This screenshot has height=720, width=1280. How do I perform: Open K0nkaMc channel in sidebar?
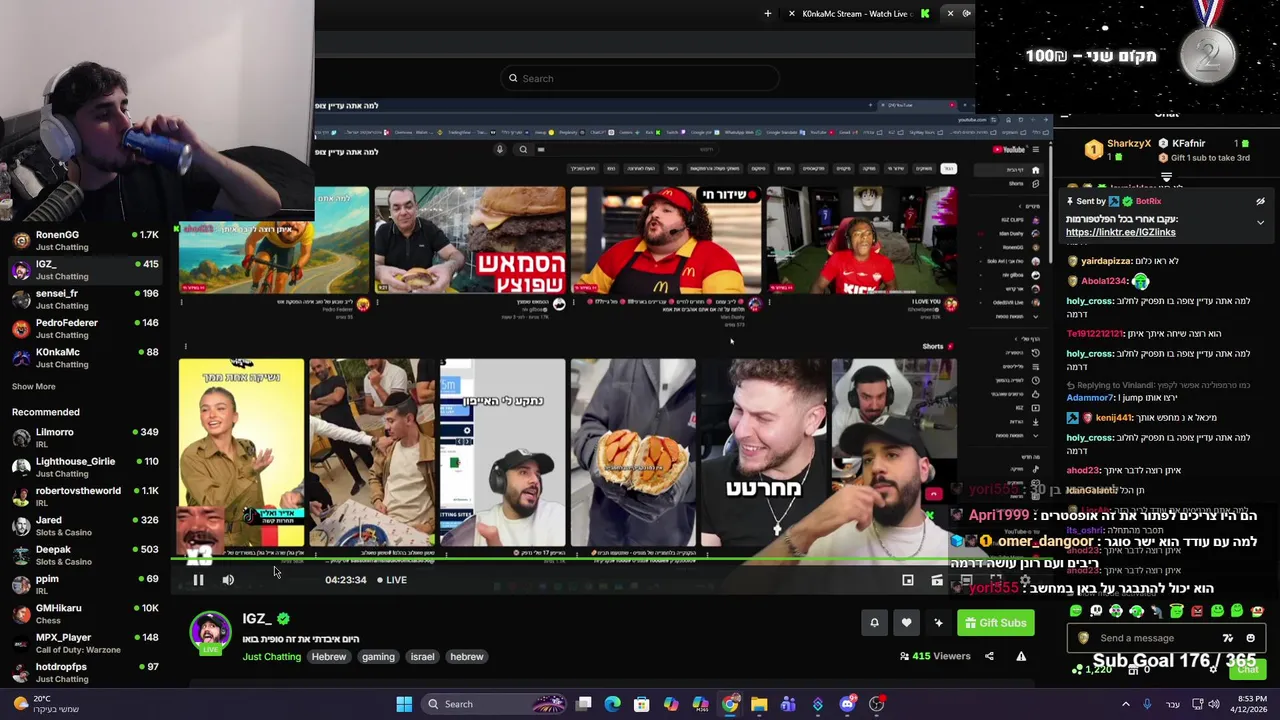[x=85, y=357]
